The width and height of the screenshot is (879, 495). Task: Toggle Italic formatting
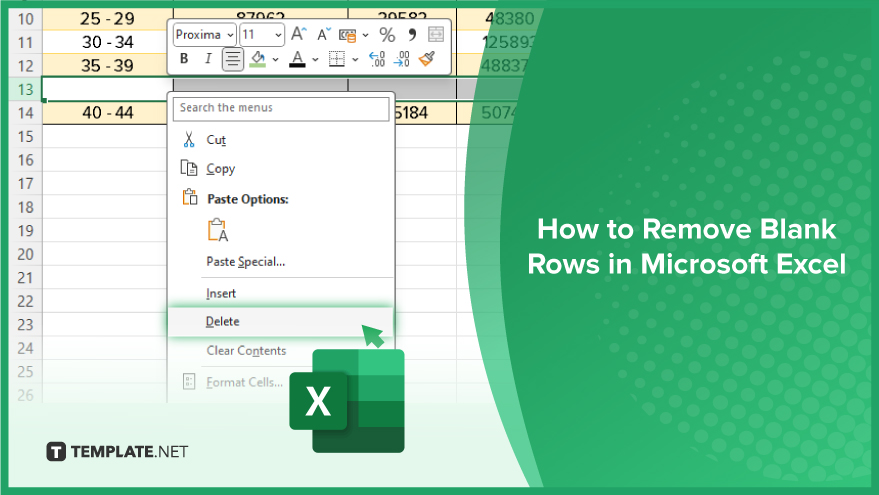[208, 58]
